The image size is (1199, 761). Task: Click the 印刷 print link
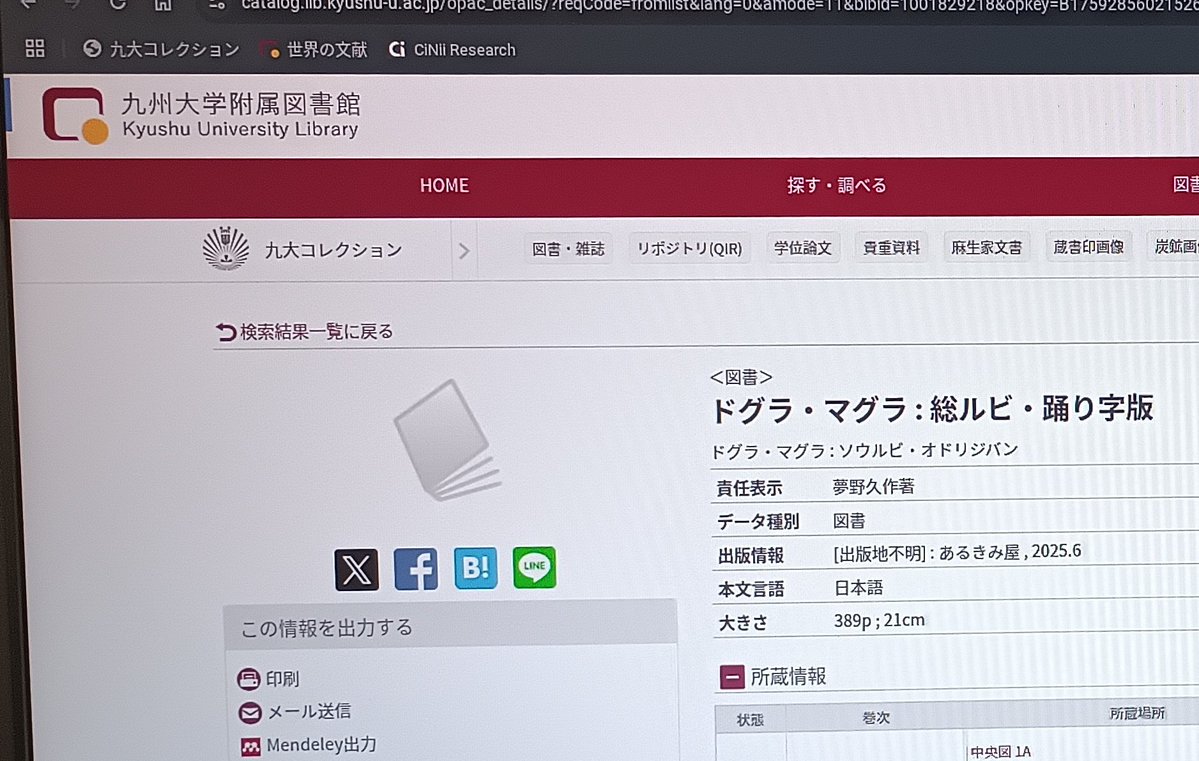282,678
